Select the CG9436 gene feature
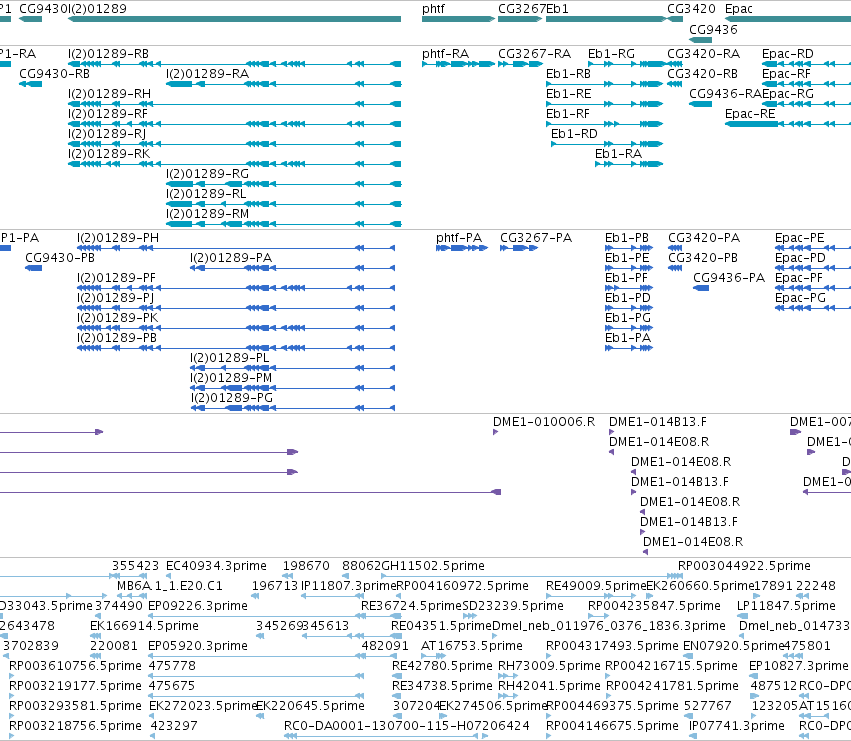This screenshot has height=741, width=851. [x=700, y=40]
